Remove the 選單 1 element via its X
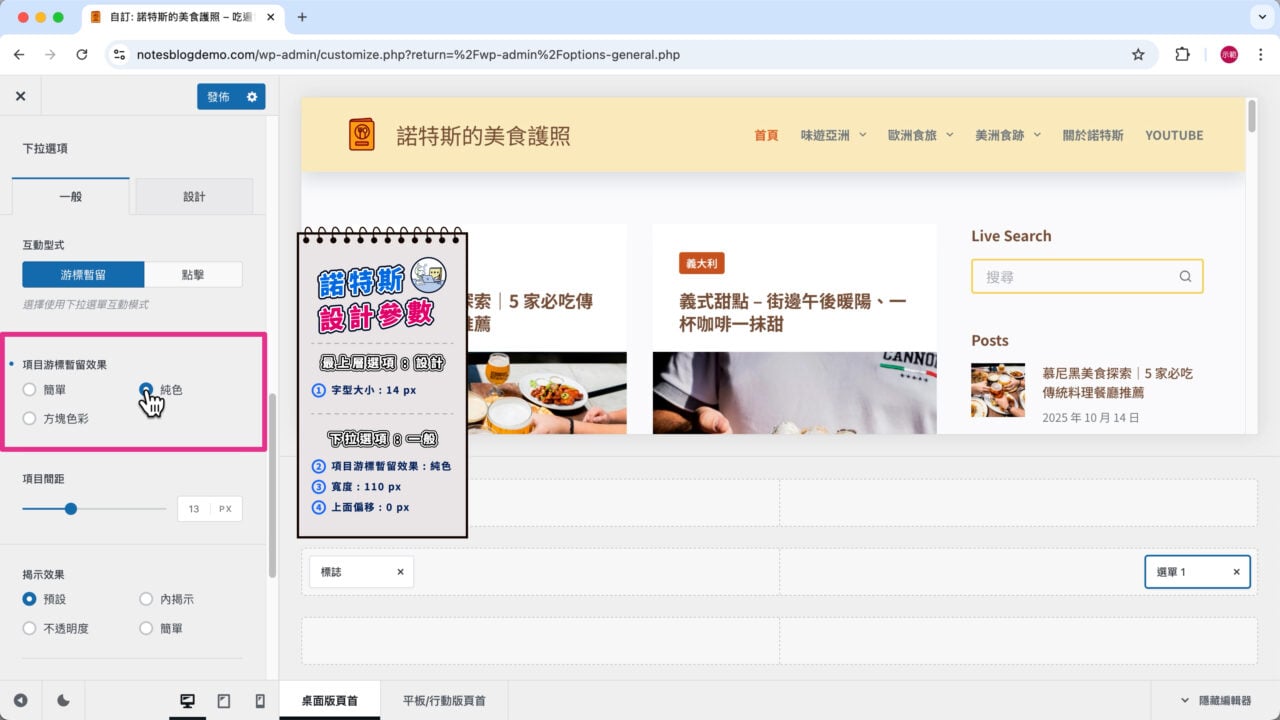This screenshot has width=1280, height=720. pos(1235,571)
